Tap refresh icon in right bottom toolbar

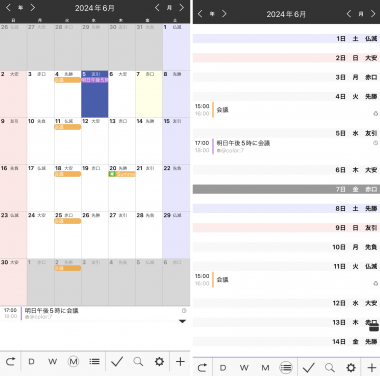[202, 368]
